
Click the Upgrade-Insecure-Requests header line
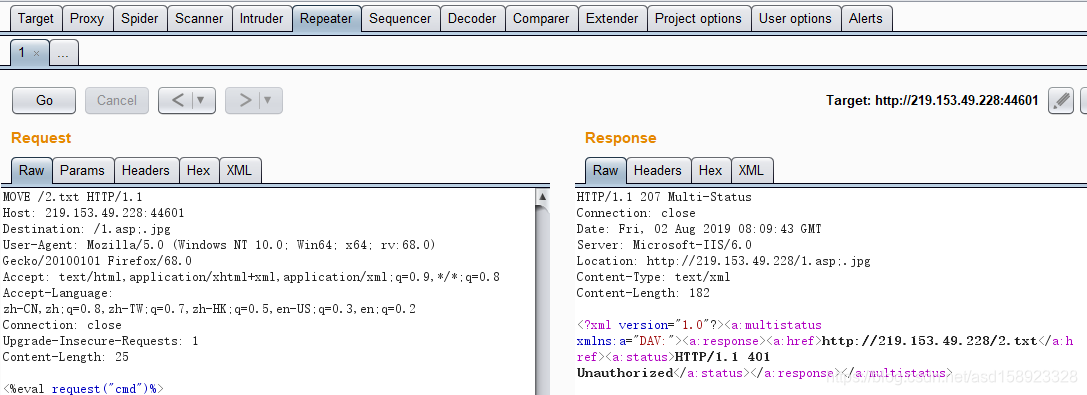[x=101, y=341]
